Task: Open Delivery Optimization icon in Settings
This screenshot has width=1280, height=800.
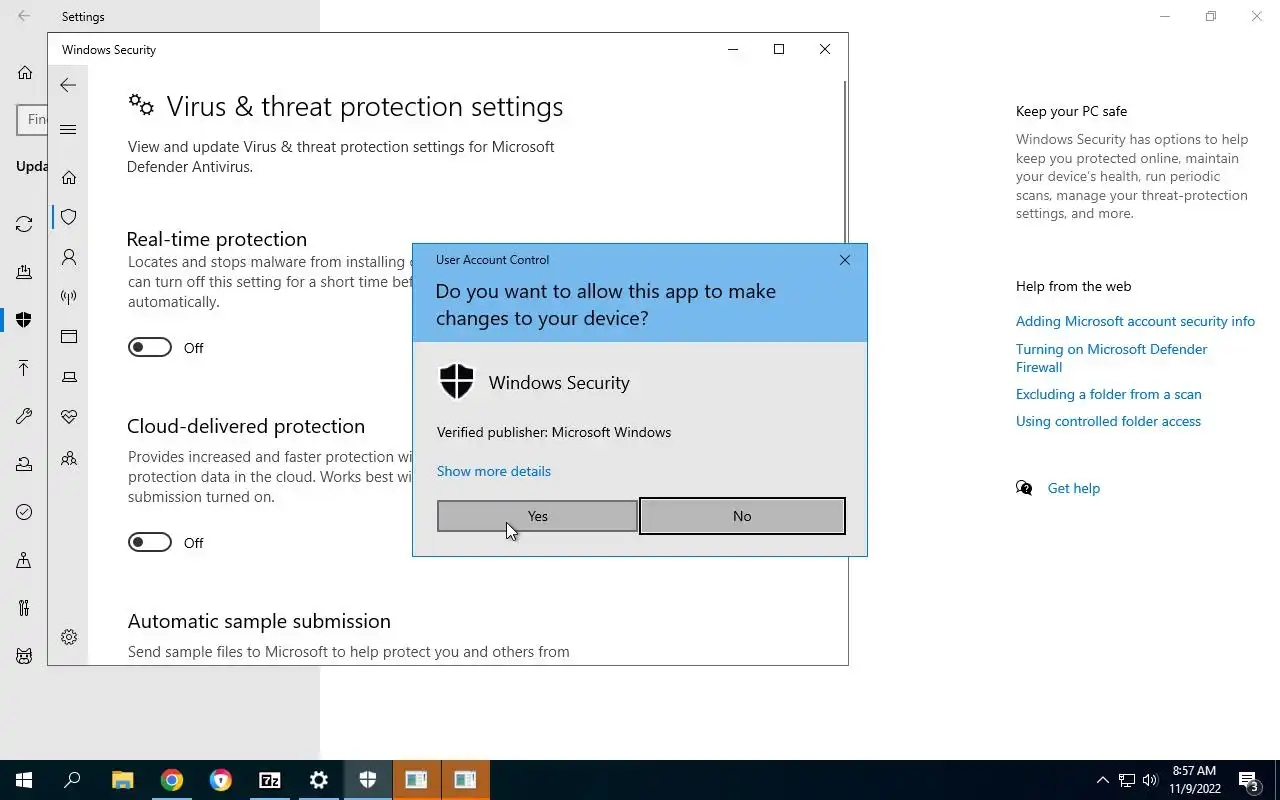Action: (x=24, y=272)
